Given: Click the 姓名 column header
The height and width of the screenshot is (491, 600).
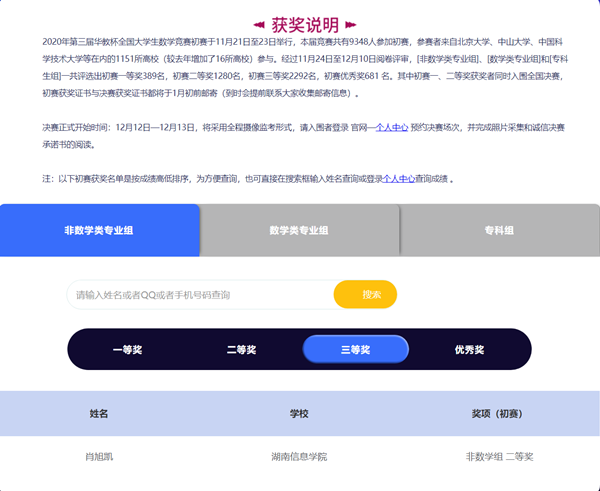Looking at the screenshot, I should (x=99, y=413).
